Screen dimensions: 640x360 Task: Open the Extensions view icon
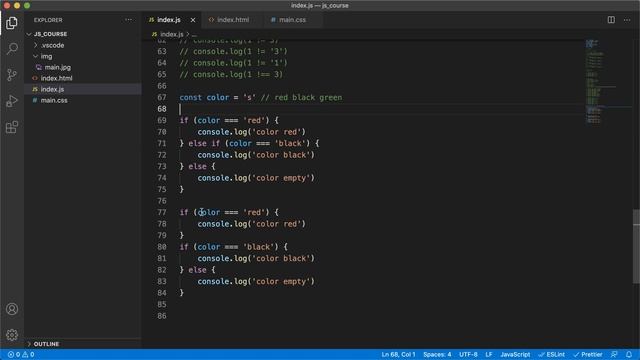point(12,127)
